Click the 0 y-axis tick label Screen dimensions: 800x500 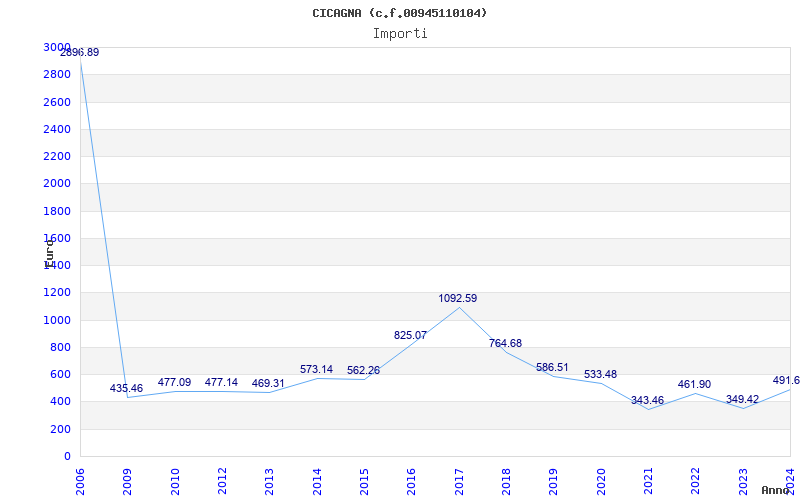67,457
